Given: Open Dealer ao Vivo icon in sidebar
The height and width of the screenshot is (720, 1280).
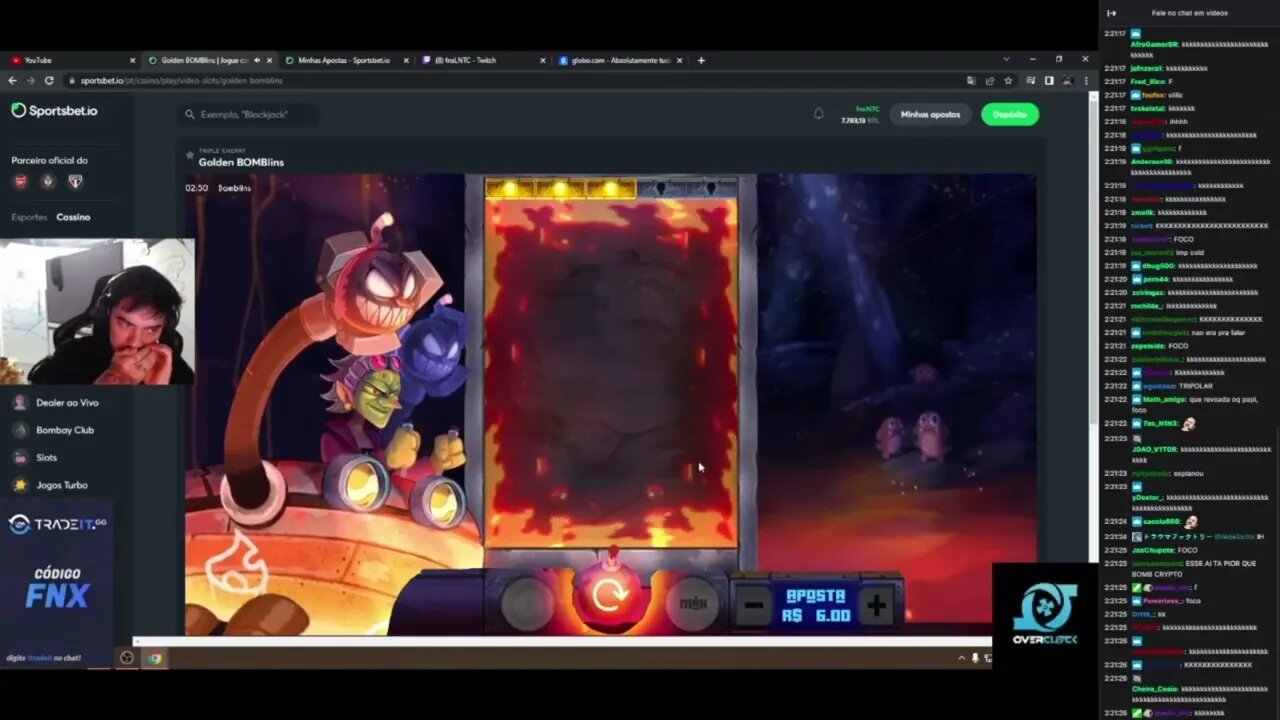Looking at the screenshot, I should tap(20, 402).
